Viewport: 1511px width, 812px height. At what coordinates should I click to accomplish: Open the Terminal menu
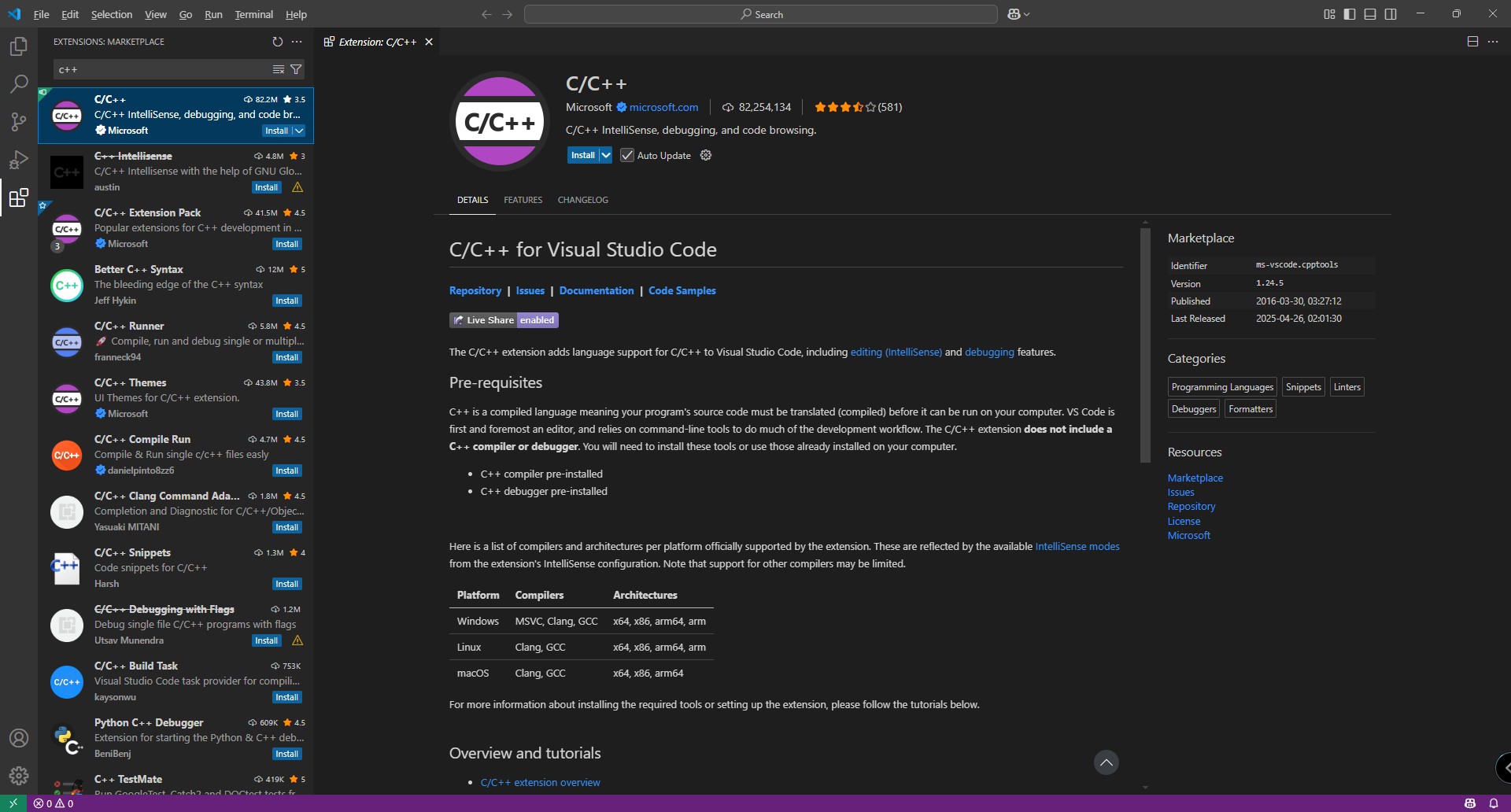(254, 14)
